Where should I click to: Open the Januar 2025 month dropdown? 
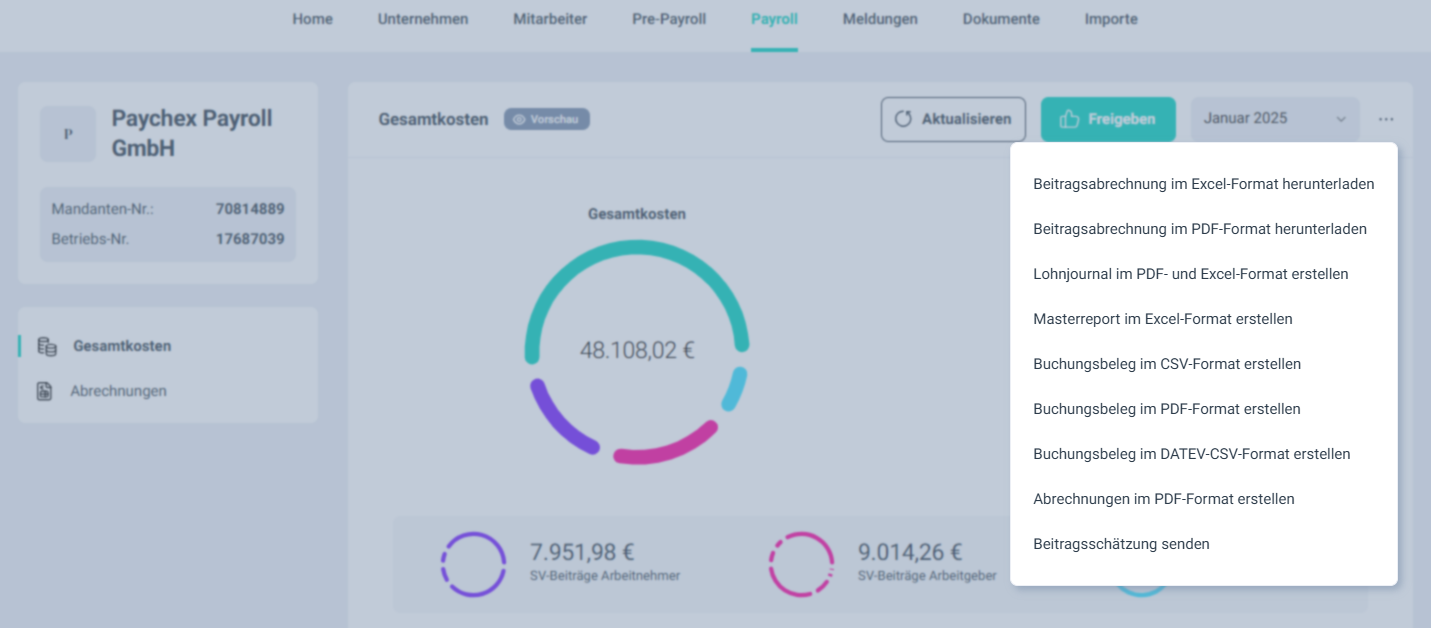click(x=1274, y=119)
